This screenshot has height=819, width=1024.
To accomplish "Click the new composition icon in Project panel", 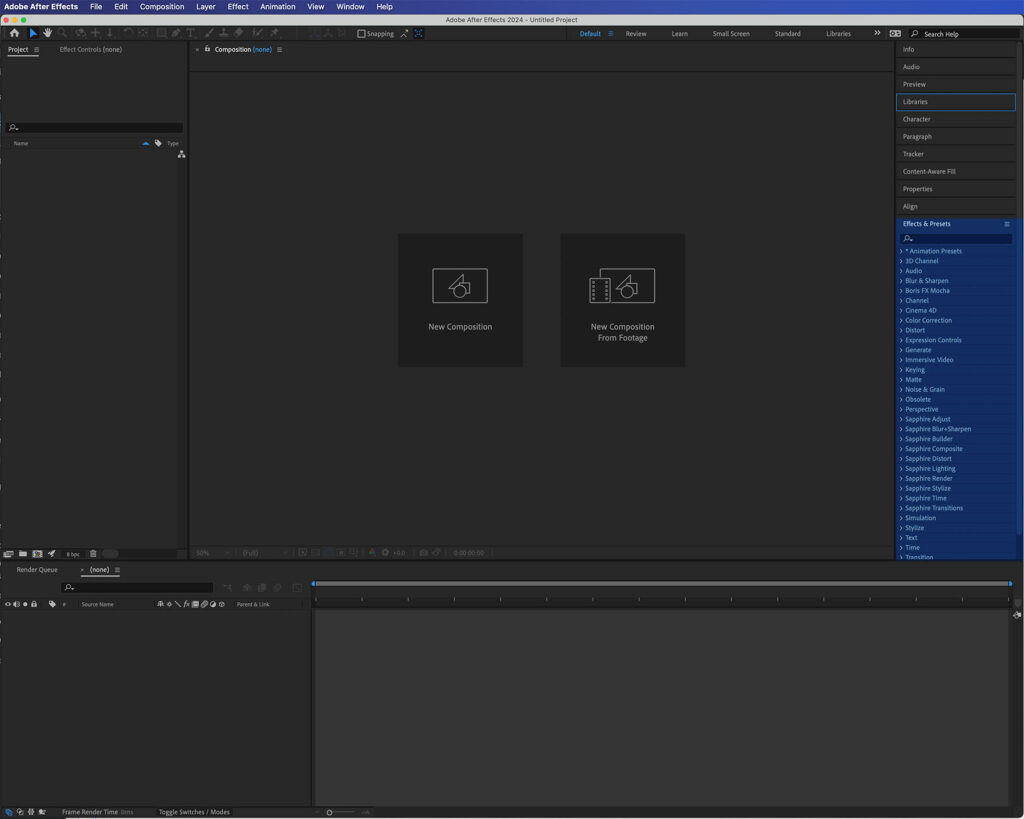I will point(37,553).
